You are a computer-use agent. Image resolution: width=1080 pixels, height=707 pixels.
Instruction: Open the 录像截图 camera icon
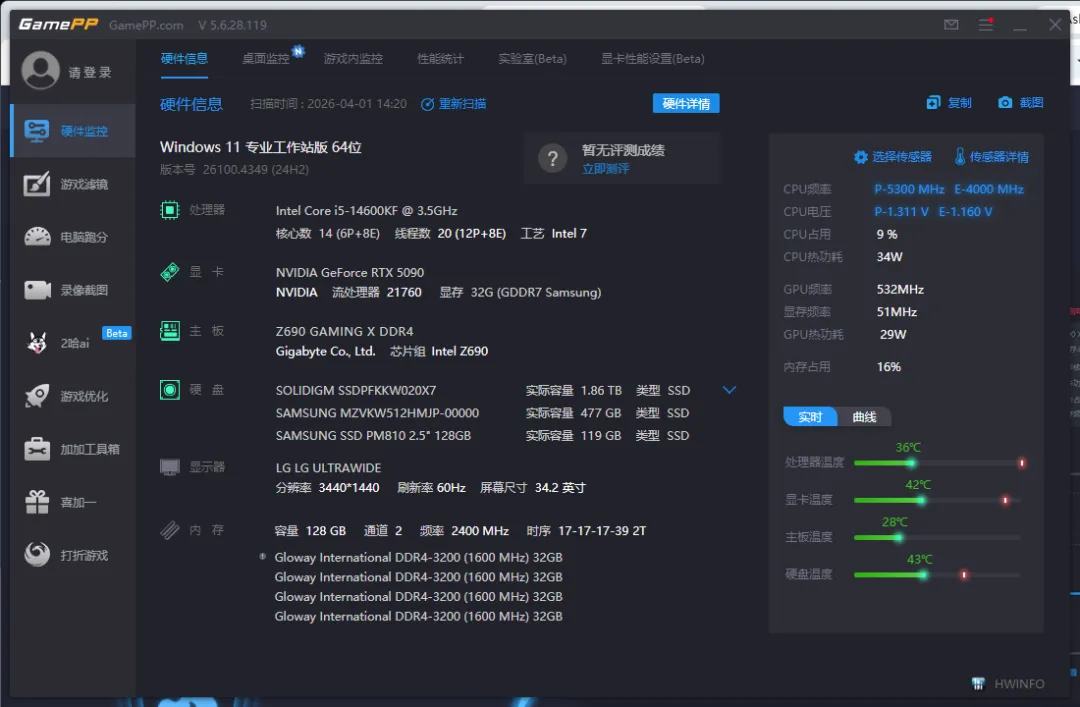click(37, 290)
